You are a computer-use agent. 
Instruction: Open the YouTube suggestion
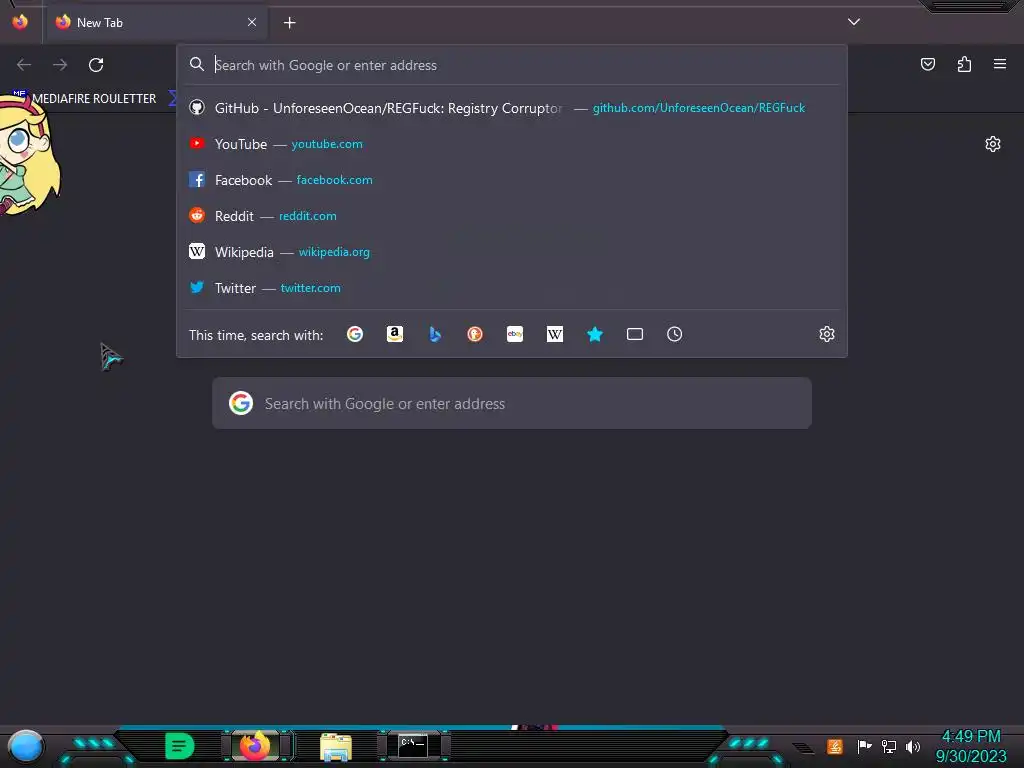[512, 144]
